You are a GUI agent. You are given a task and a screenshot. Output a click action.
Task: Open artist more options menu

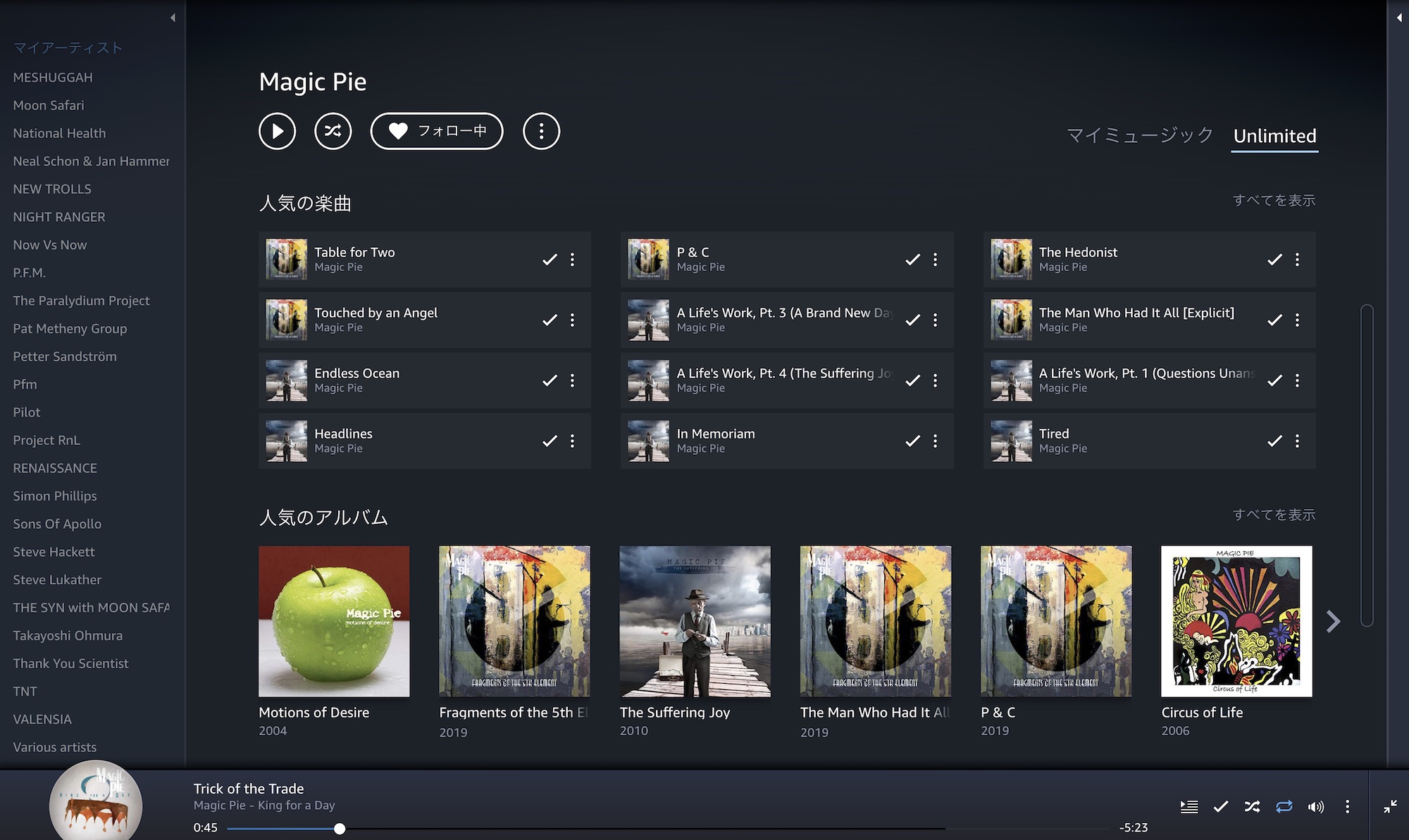541,131
